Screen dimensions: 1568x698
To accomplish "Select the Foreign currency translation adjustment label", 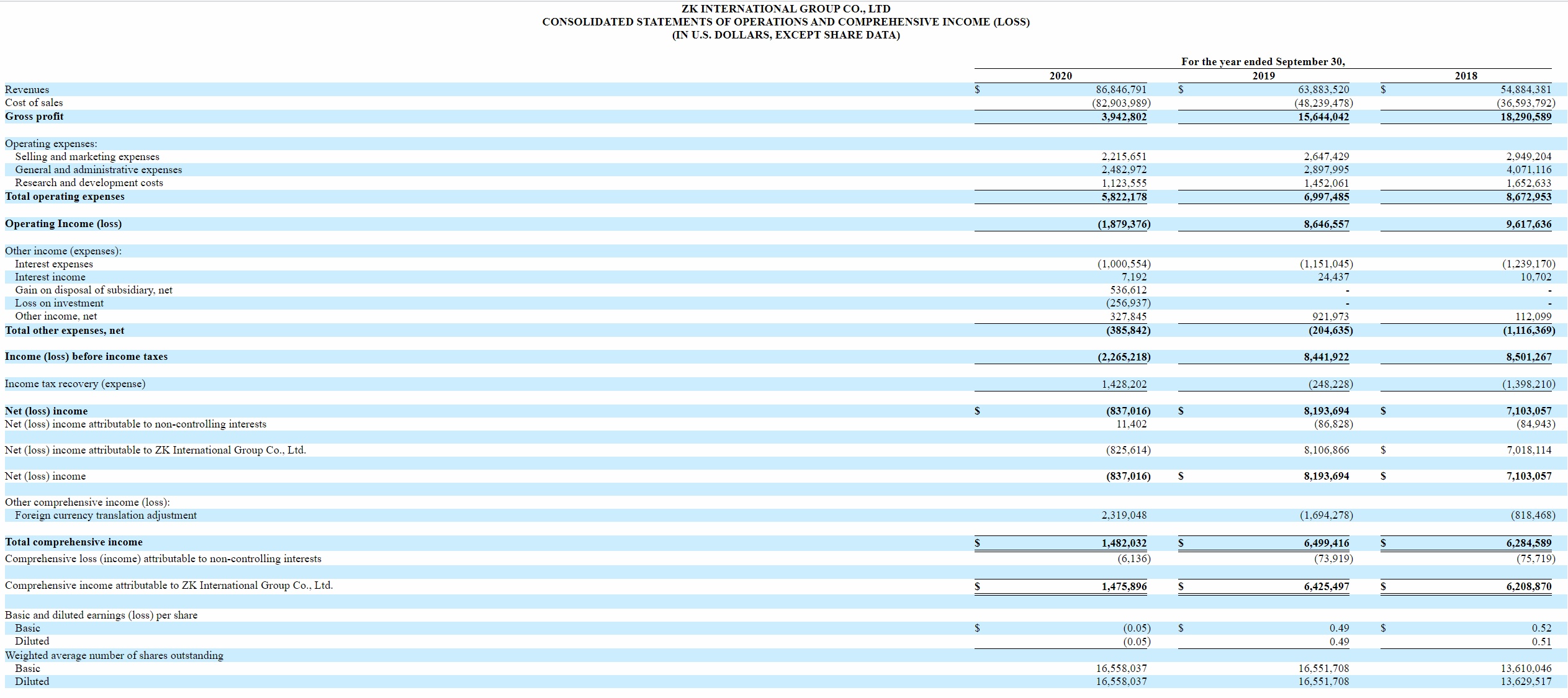I will (106, 516).
